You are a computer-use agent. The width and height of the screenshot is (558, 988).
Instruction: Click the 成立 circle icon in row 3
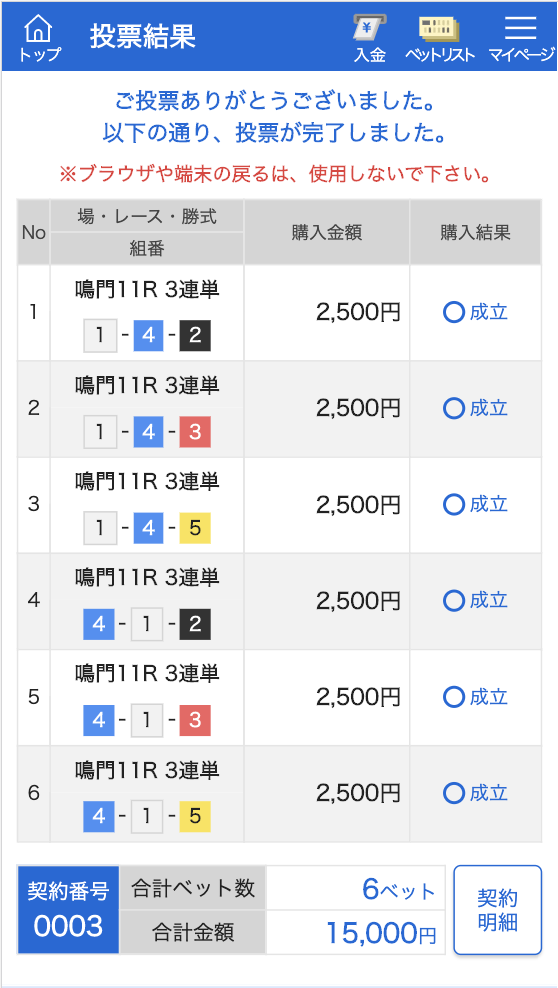coord(453,505)
